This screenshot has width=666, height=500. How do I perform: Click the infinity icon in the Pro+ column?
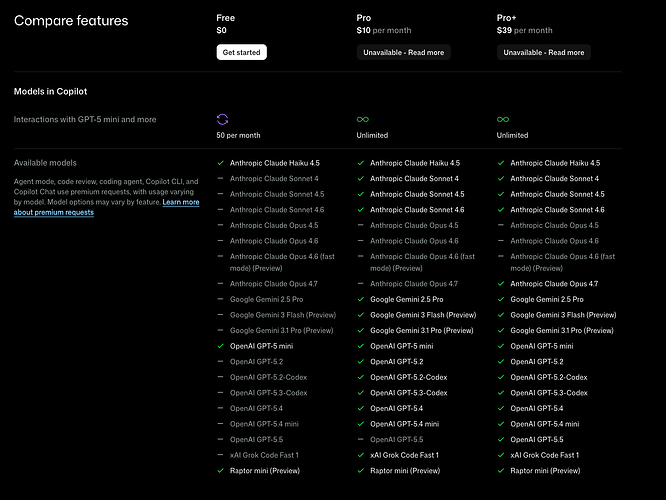point(503,119)
